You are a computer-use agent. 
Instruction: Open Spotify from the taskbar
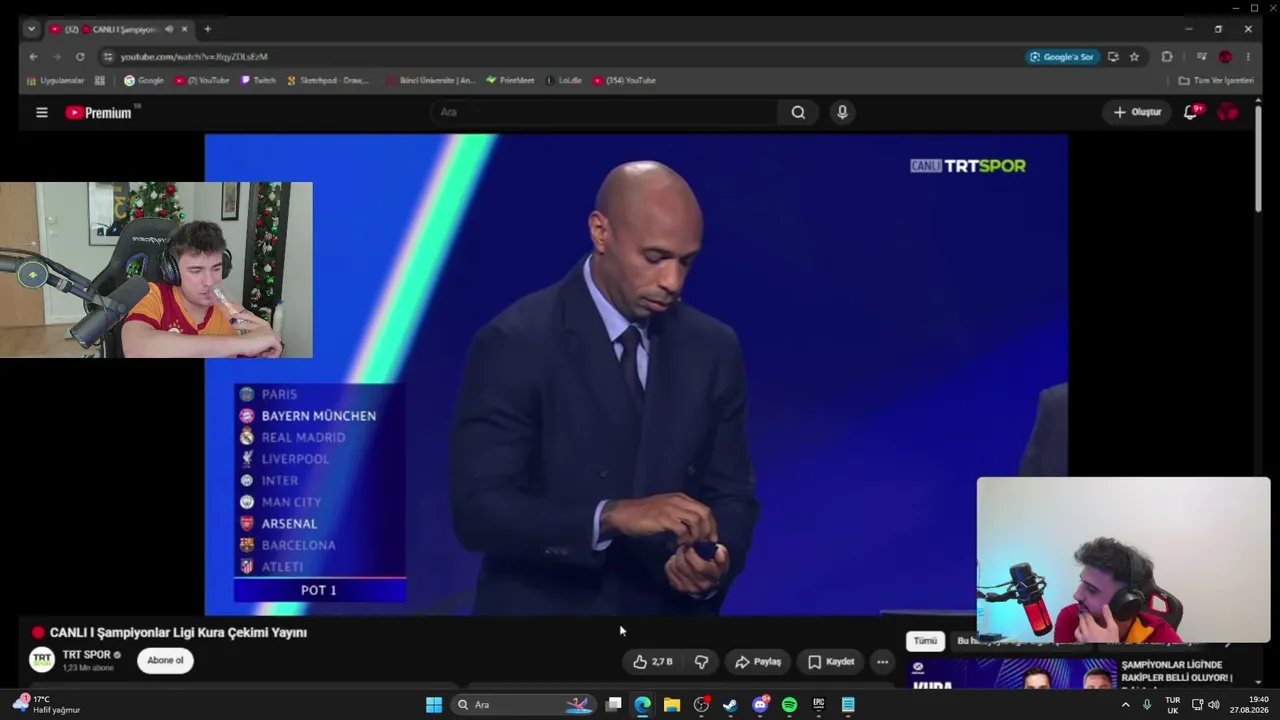789,705
